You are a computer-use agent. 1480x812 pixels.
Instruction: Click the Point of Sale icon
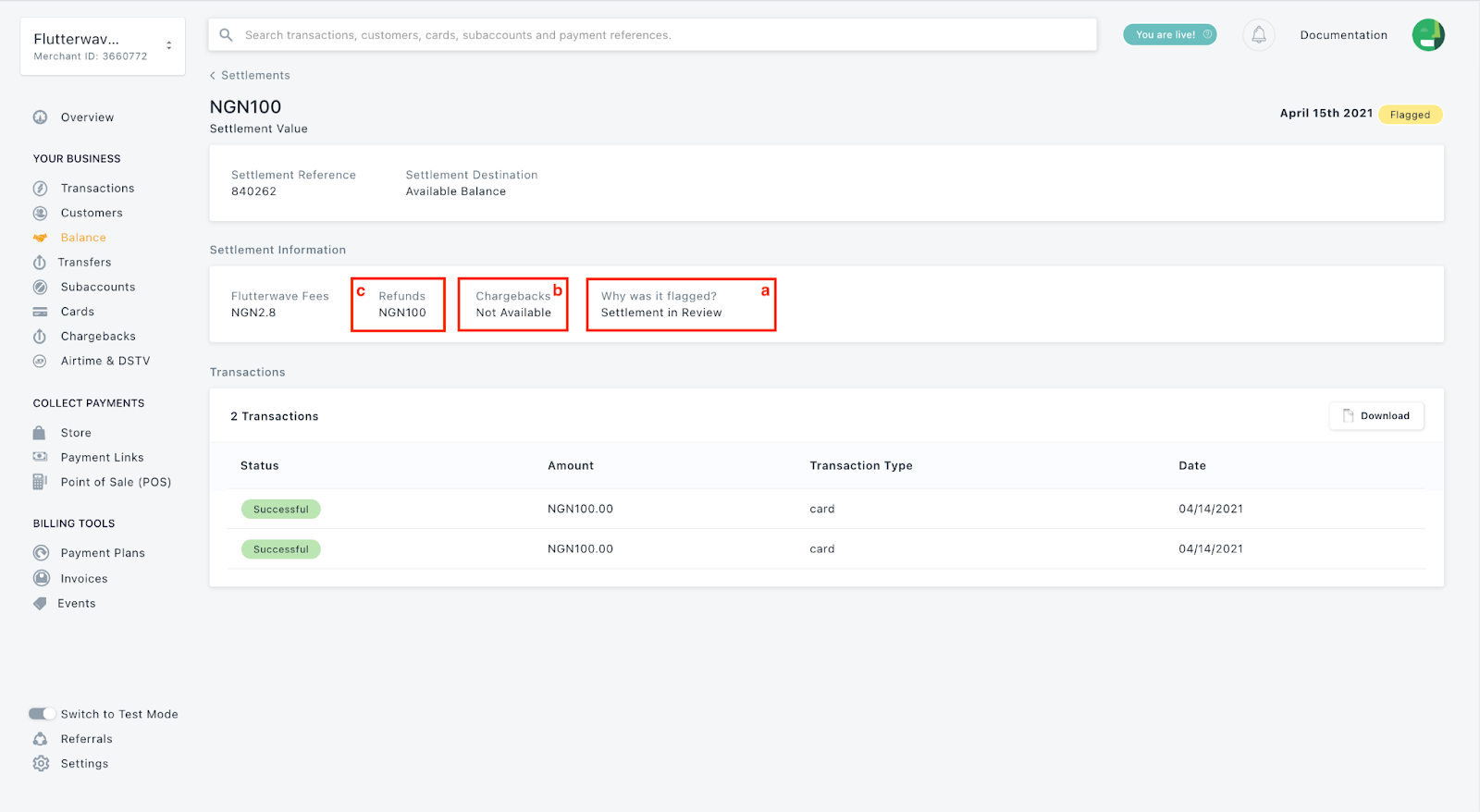click(40, 482)
